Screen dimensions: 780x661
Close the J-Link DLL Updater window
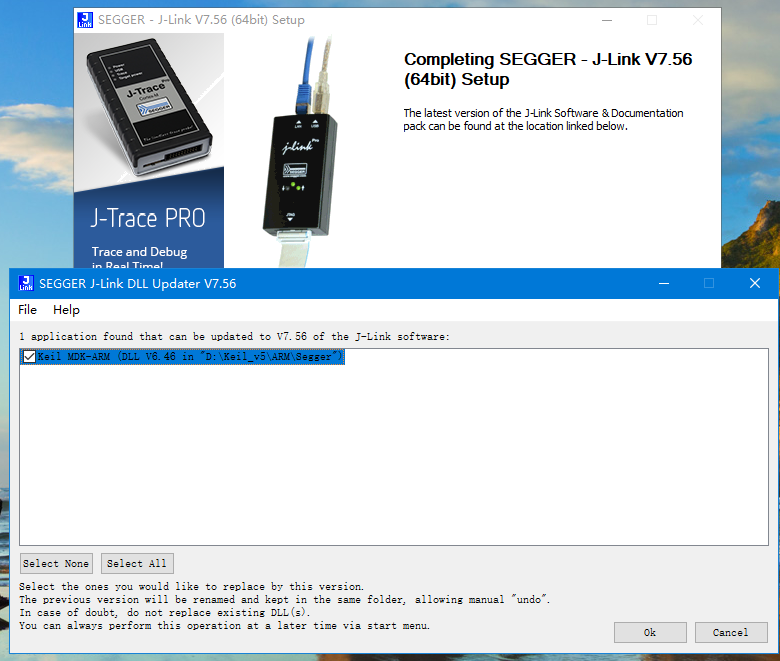coord(755,283)
